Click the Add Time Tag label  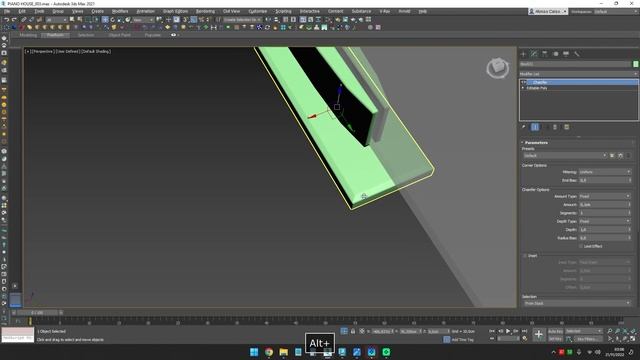click(x=462, y=340)
